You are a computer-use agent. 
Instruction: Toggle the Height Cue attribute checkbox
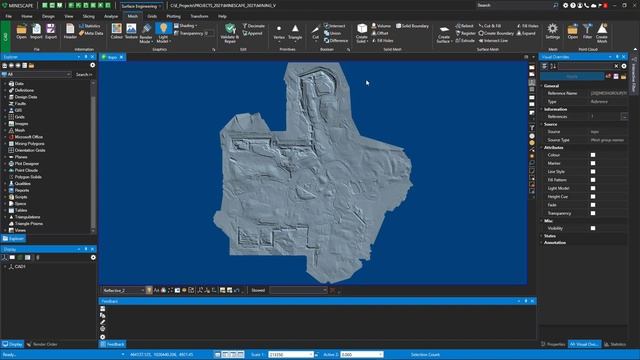pyautogui.click(x=593, y=197)
